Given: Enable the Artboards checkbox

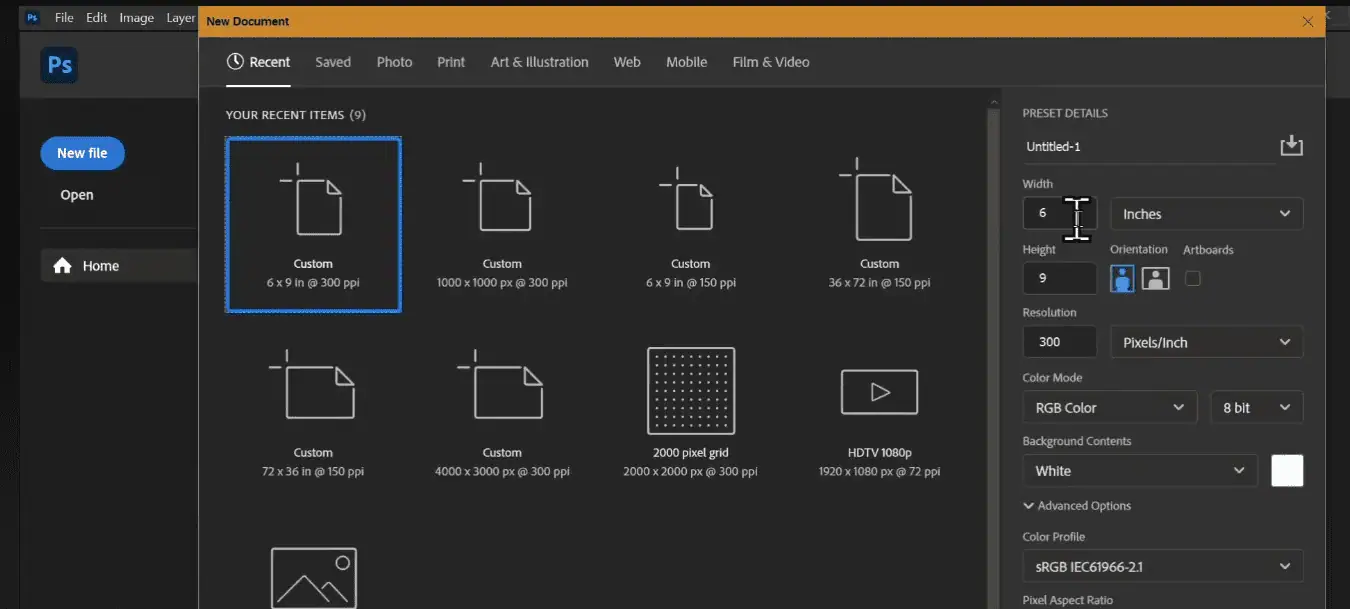Looking at the screenshot, I should click(1192, 279).
